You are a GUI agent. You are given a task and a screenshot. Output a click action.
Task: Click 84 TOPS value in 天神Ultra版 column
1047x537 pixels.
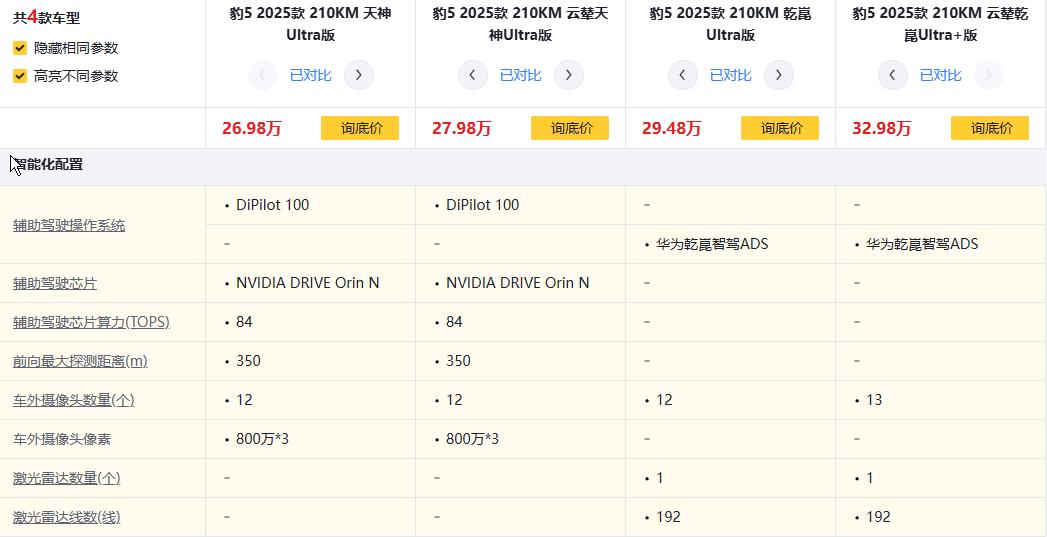coord(244,322)
